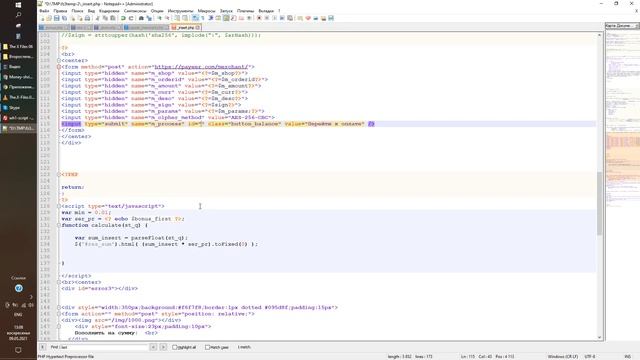Click the Playback macro toolbar icon
Image resolution: width=640 pixels, height=360 pixels.
(275, 18)
